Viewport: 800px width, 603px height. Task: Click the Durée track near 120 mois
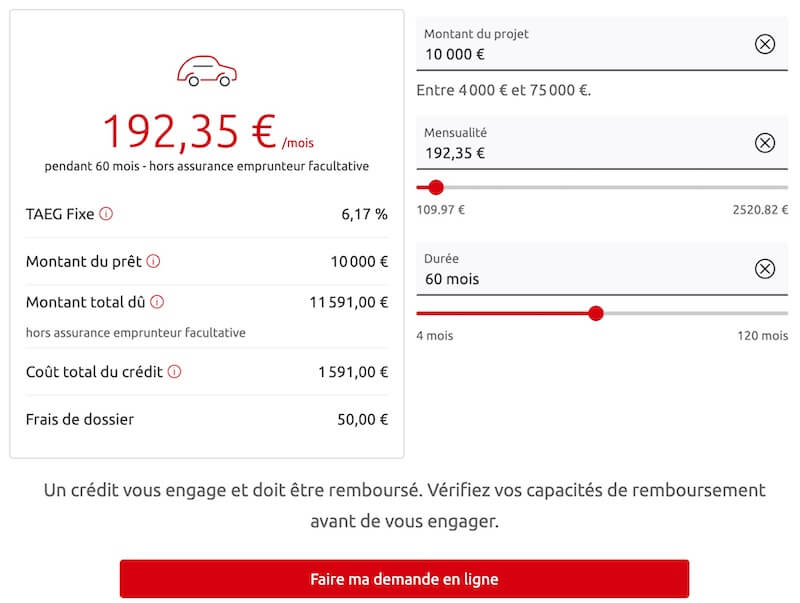tap(775, 313)
